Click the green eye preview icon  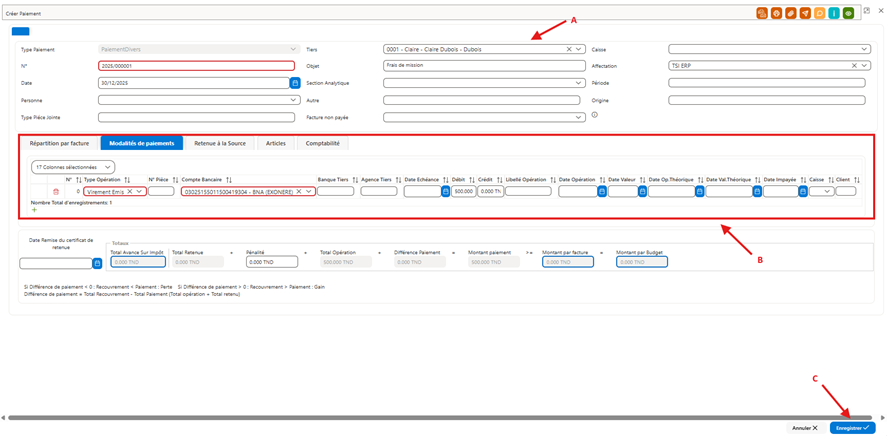tap(848, 13)
